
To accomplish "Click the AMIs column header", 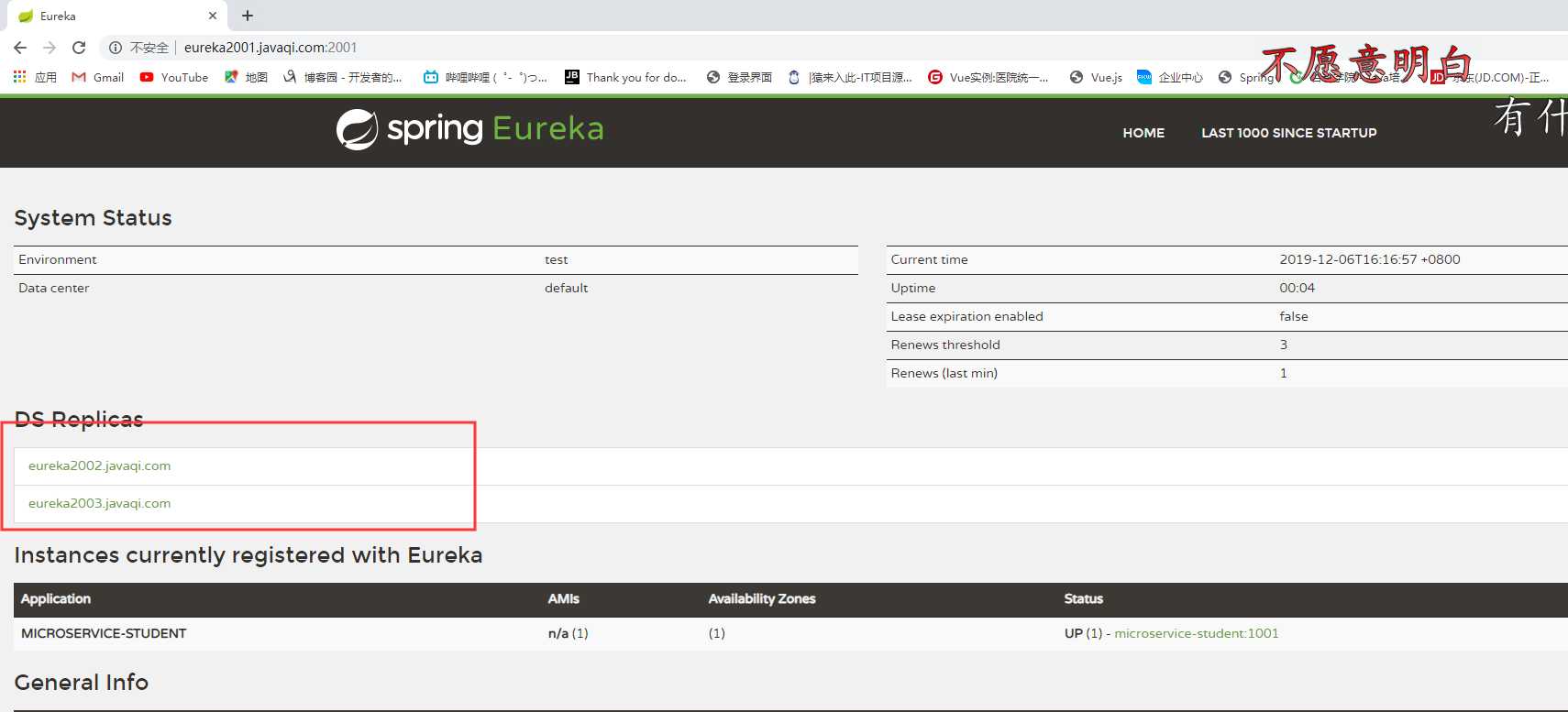I will 564,598.
